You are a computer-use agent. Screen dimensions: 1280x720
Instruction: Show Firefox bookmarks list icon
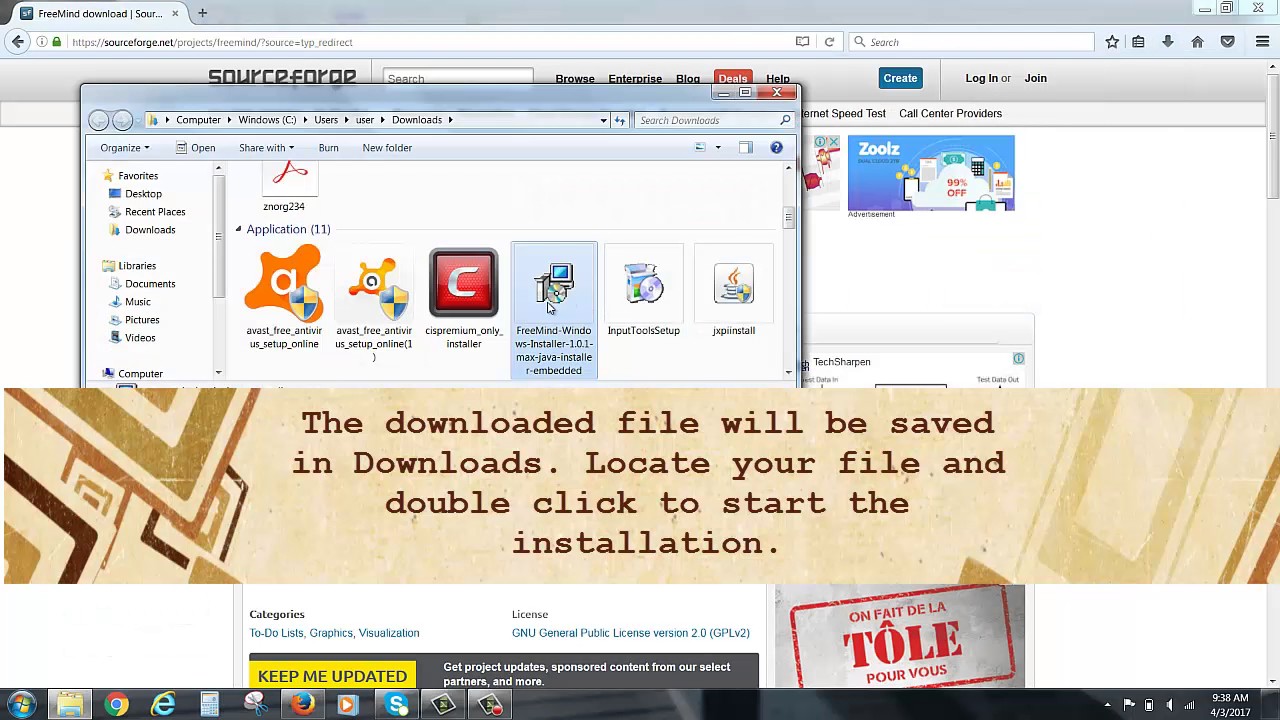1138,42
